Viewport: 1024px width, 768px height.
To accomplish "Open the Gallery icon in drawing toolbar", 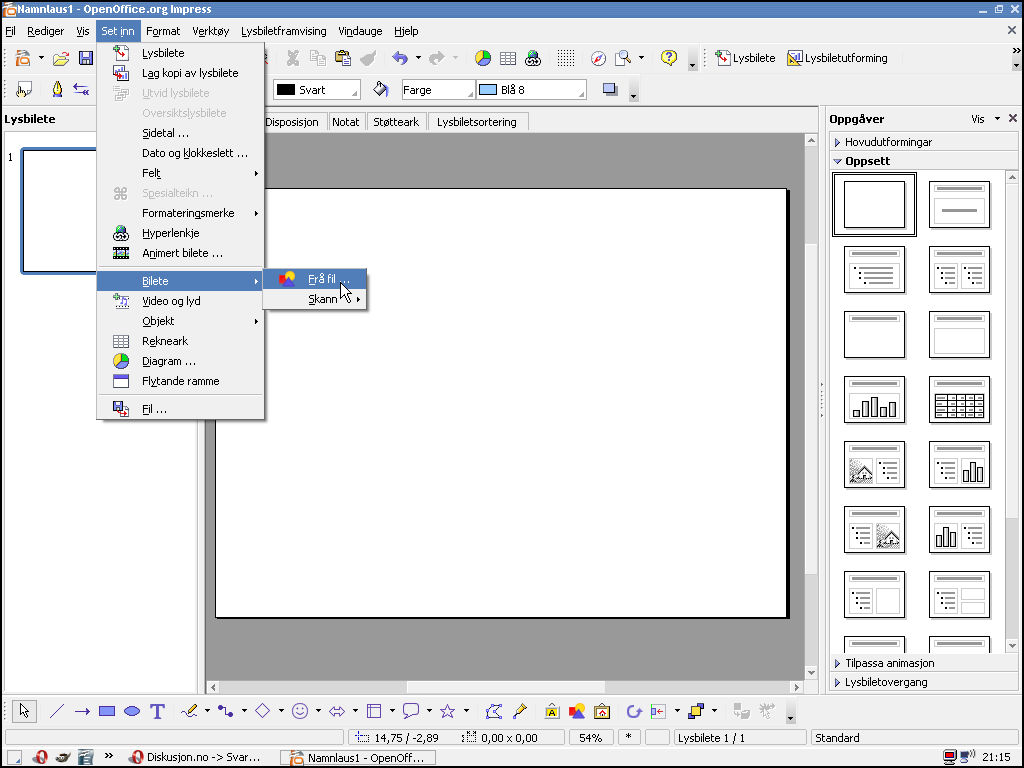I will click(x=602, y=711).
